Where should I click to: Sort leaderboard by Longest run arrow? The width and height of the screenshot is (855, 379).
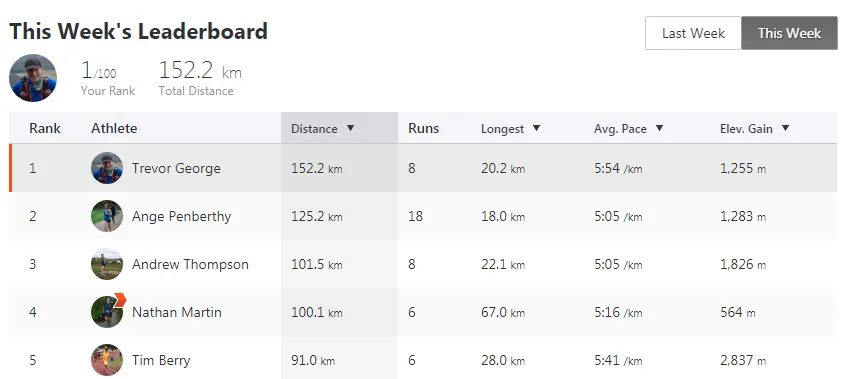(536, 128)
